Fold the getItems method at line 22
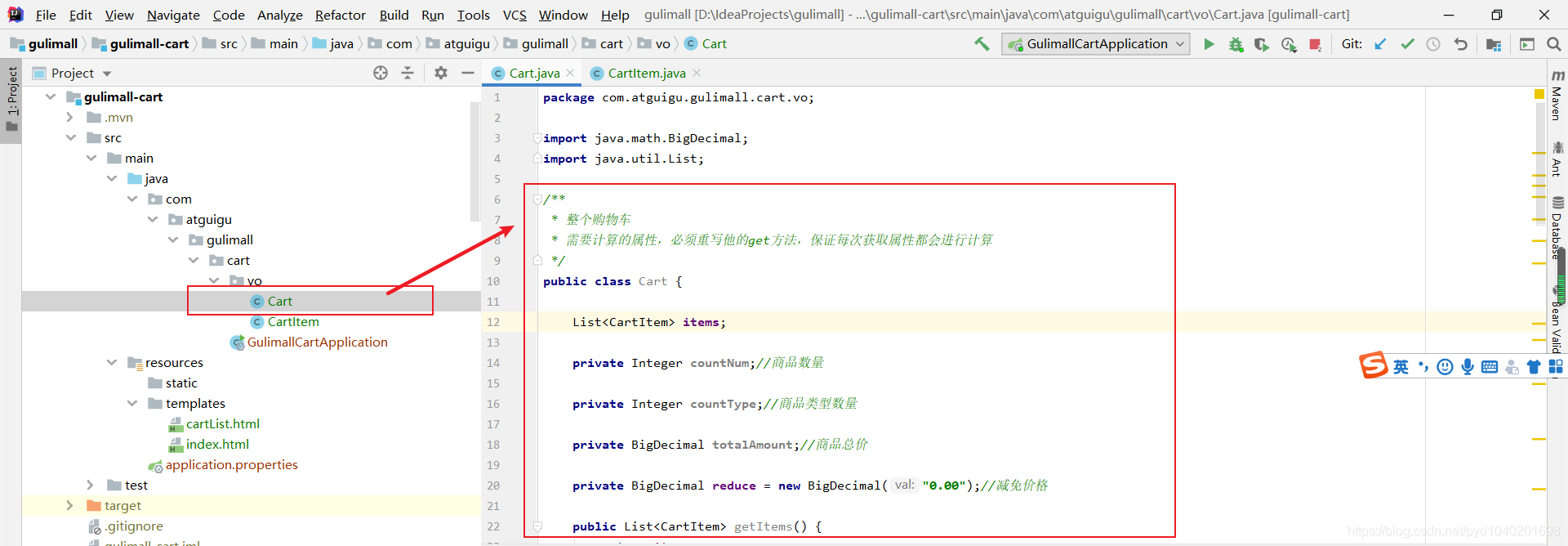Screen dimensions: 1568x546 pyautogui.click(x=537, y=526)
